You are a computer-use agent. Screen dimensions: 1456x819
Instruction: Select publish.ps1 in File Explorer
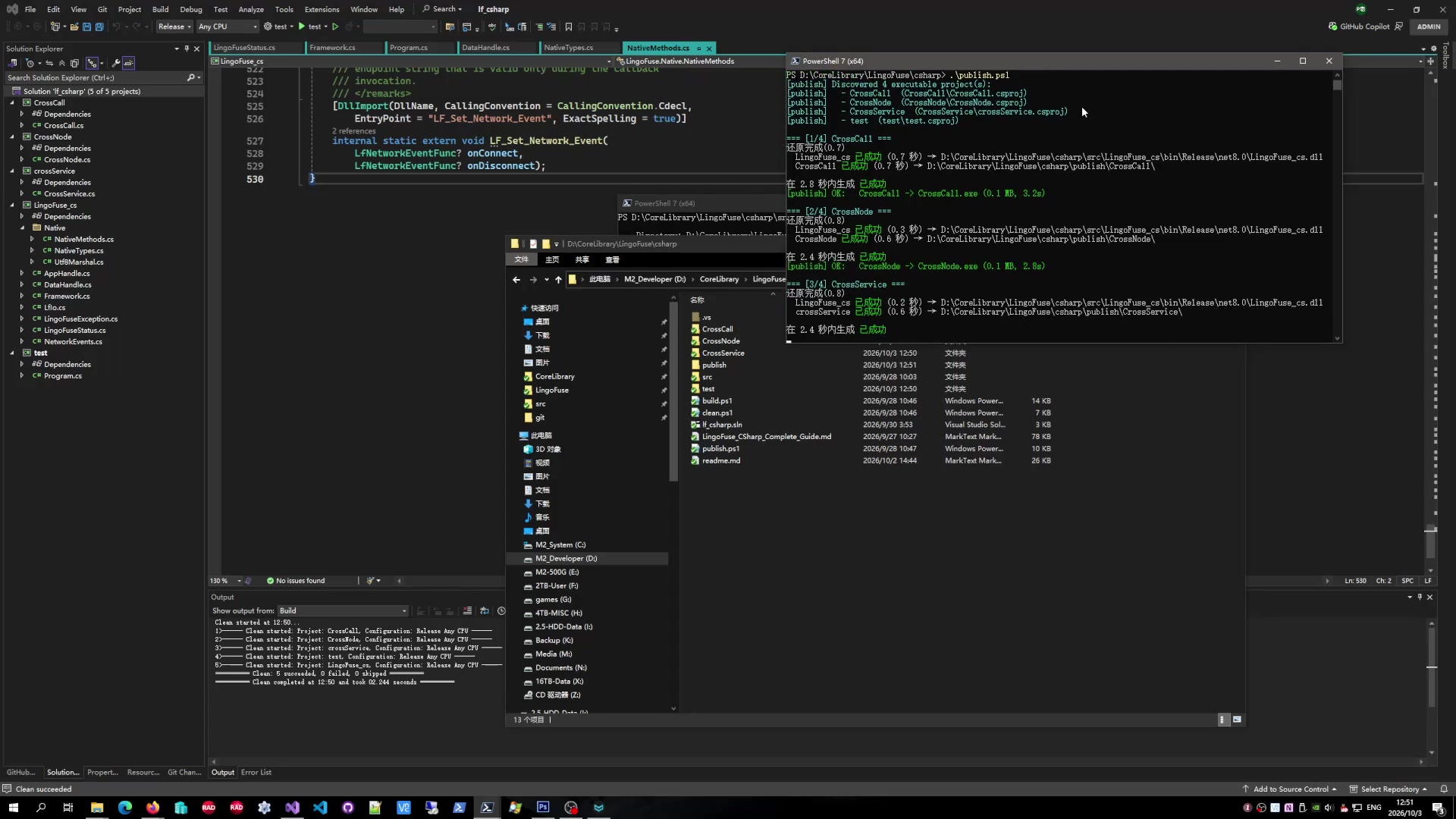(720, 449)
